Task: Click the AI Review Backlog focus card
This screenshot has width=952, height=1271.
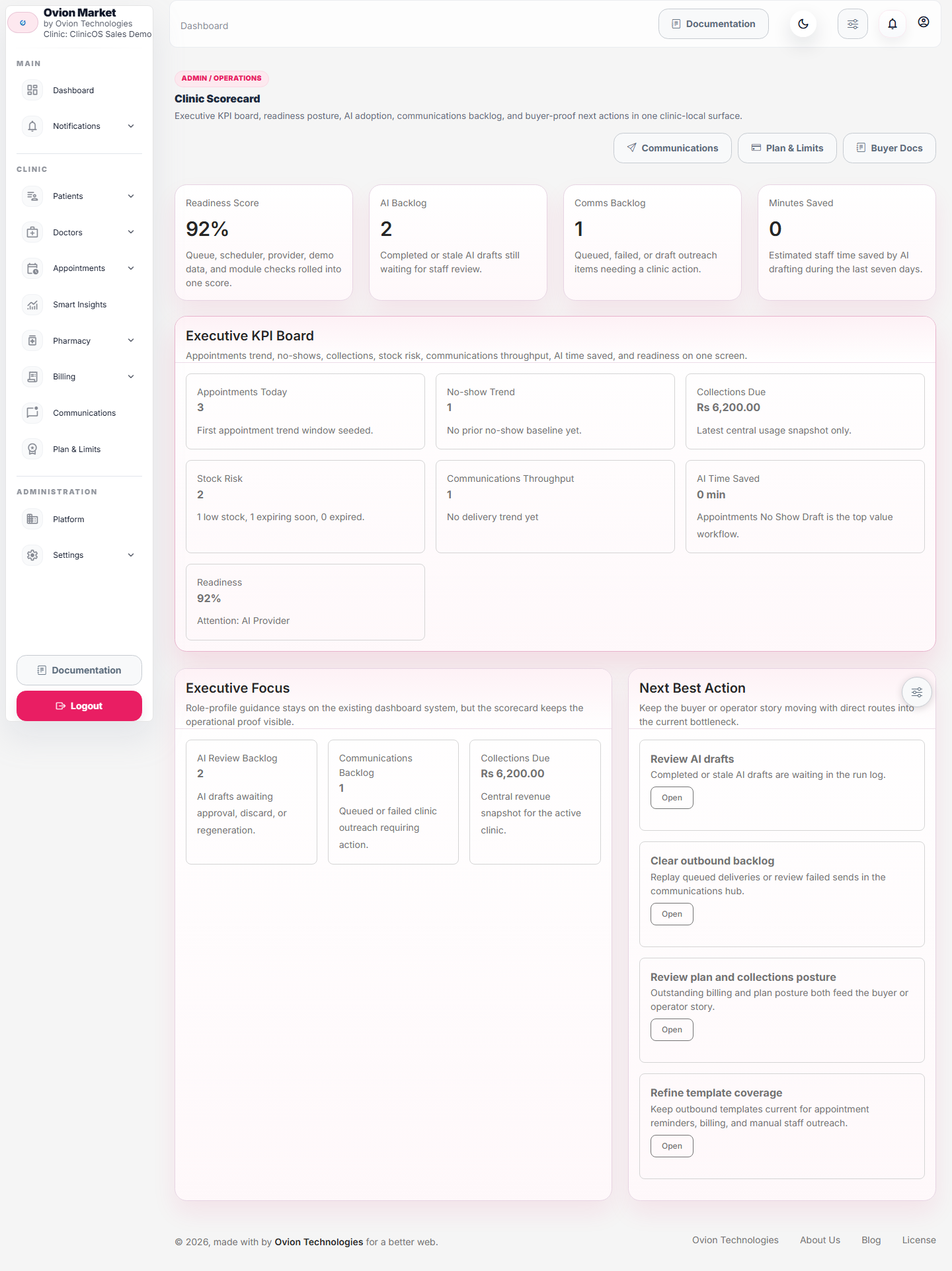Action: click(x=251, y=802)
